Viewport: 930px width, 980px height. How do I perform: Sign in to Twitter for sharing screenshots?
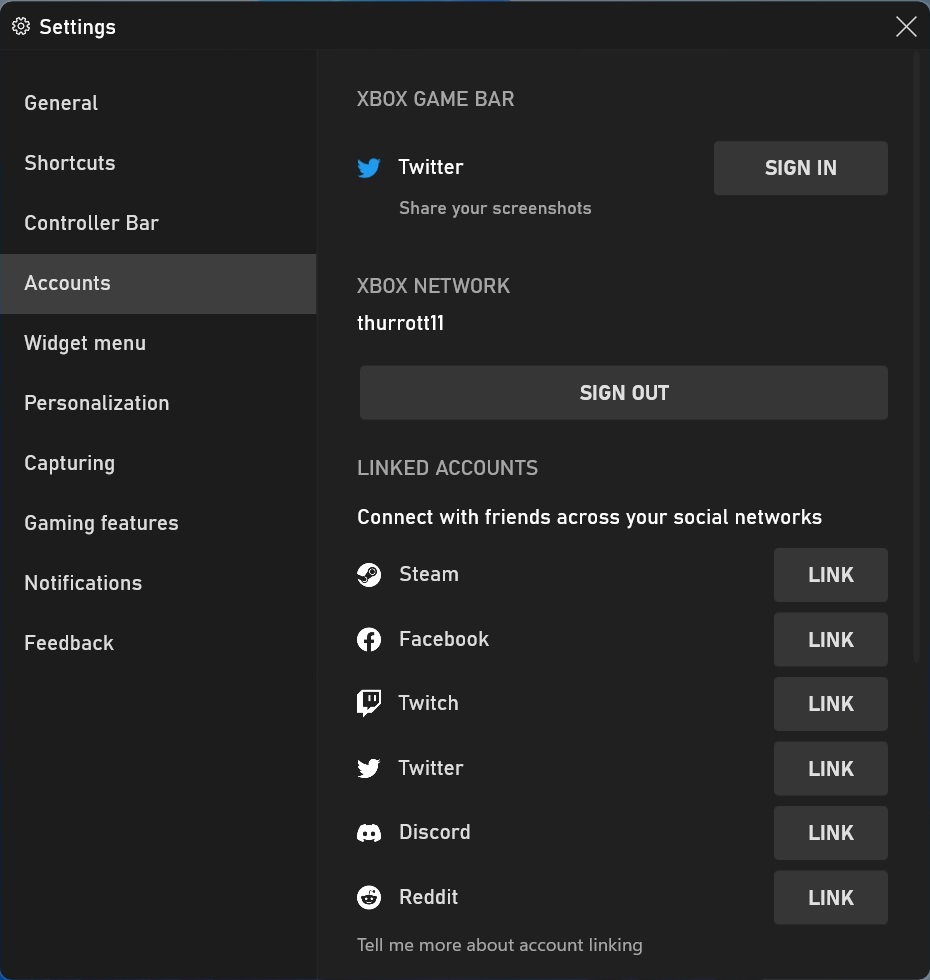point(800,168)
